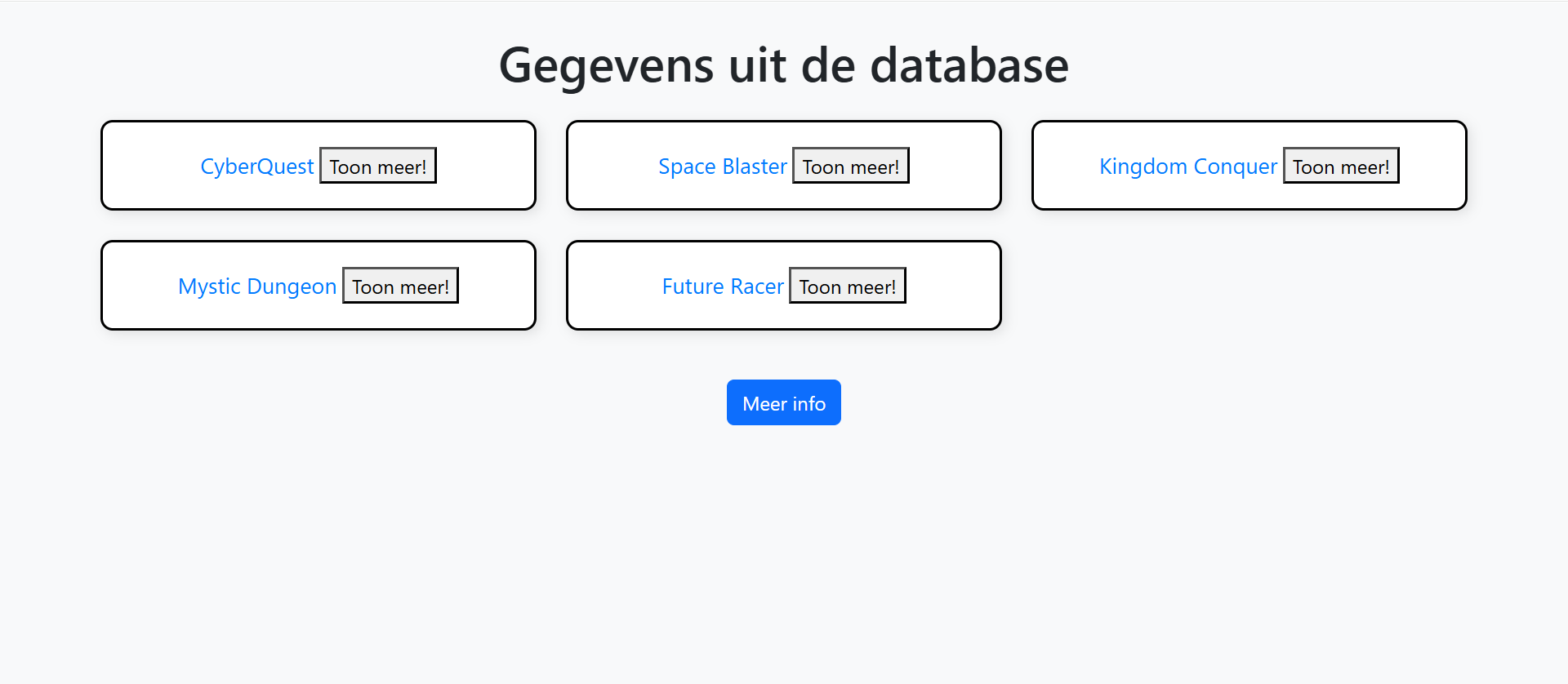Click Toon meer! next to Future Racer

pos(847,285)
